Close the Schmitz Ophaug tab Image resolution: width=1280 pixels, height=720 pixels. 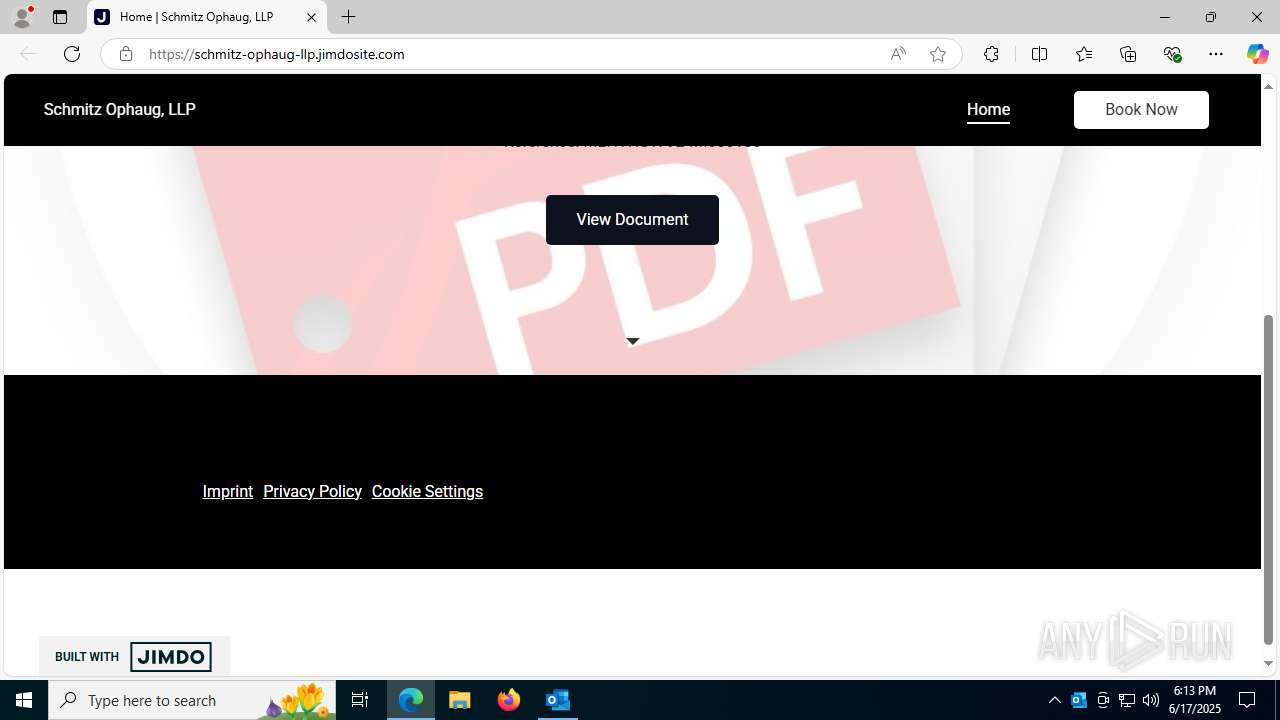click(x=311, y=17)
